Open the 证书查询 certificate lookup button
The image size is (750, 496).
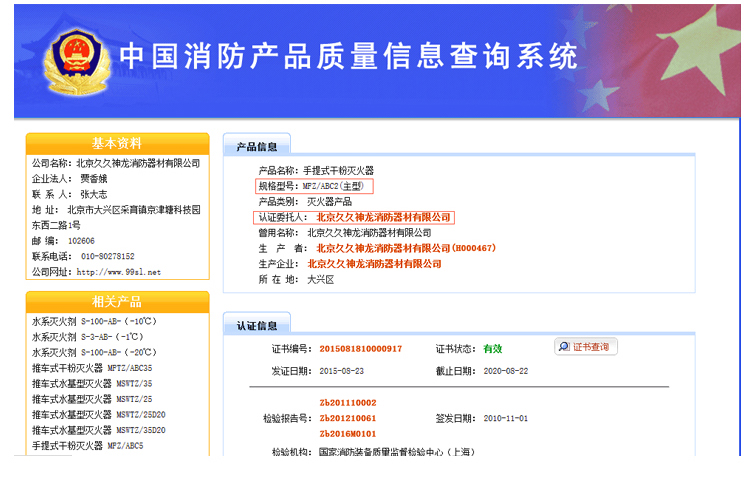[586, 347]
